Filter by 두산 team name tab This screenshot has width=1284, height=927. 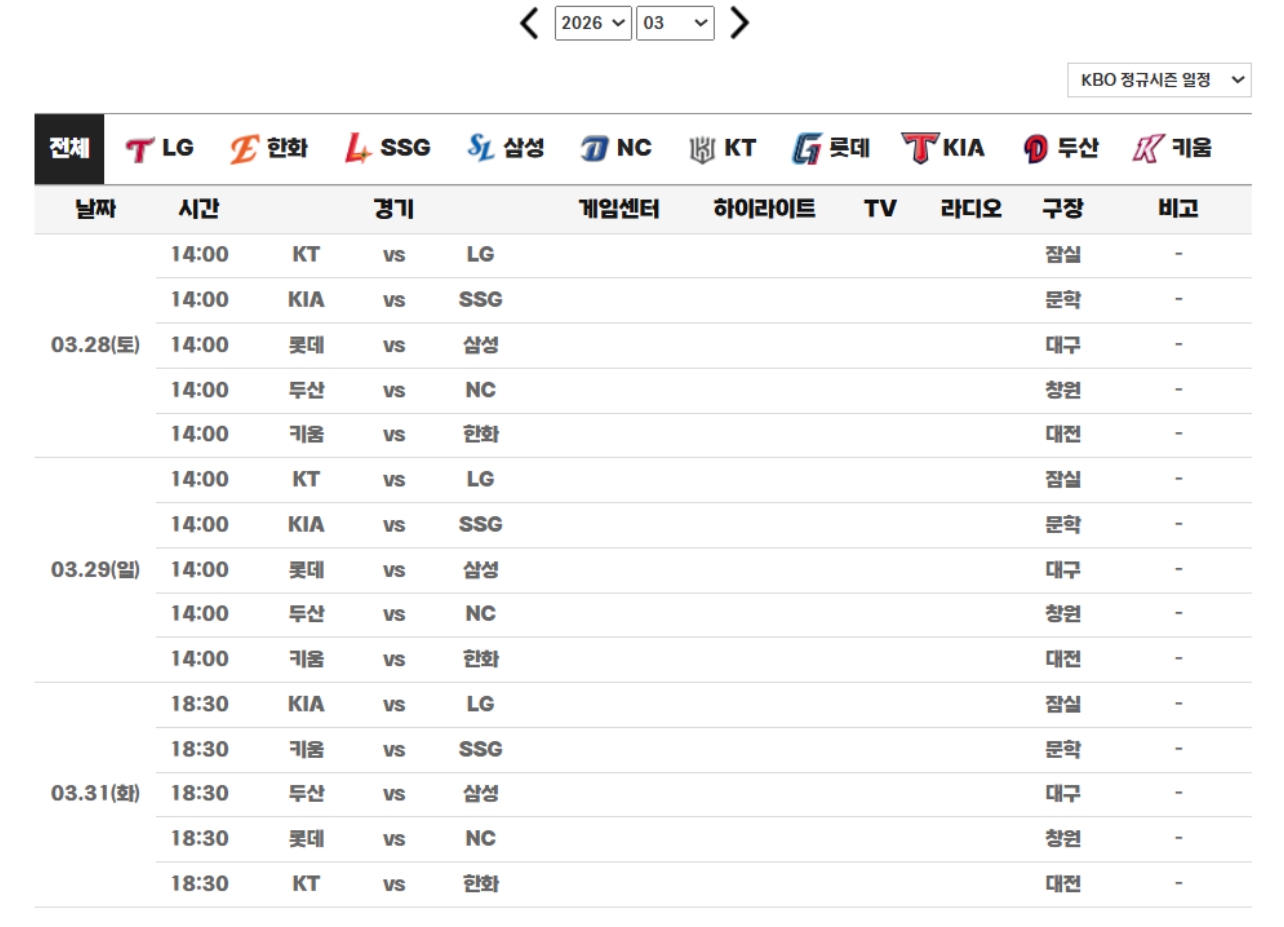1077,149
